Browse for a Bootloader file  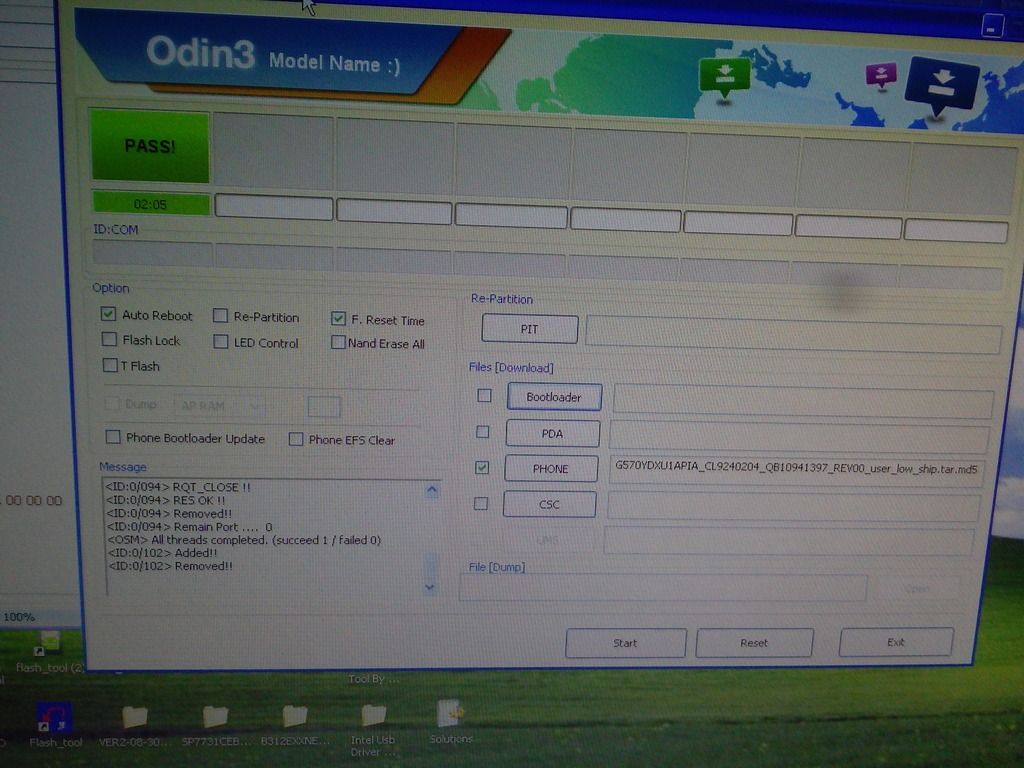coord(554,397)
